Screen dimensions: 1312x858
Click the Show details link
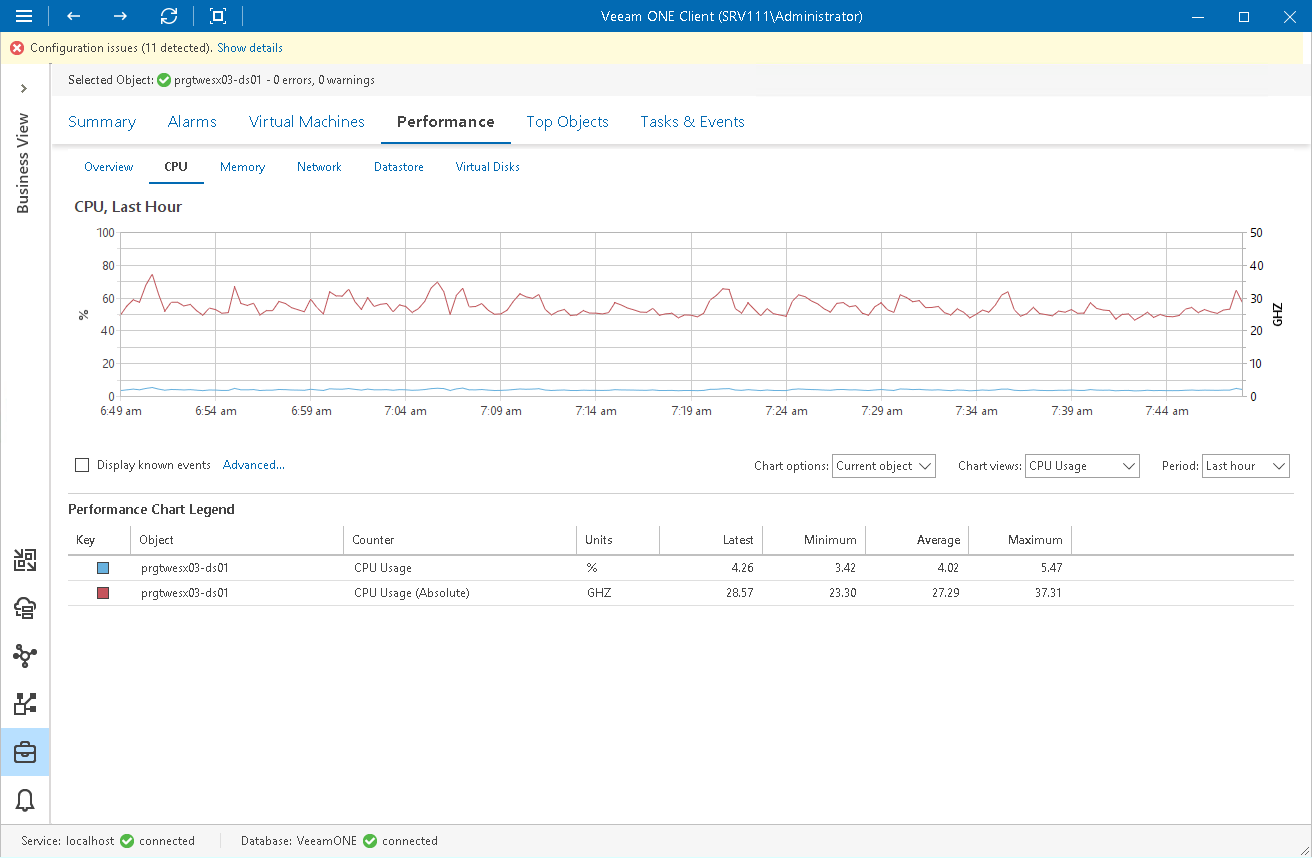pos(249,47)
